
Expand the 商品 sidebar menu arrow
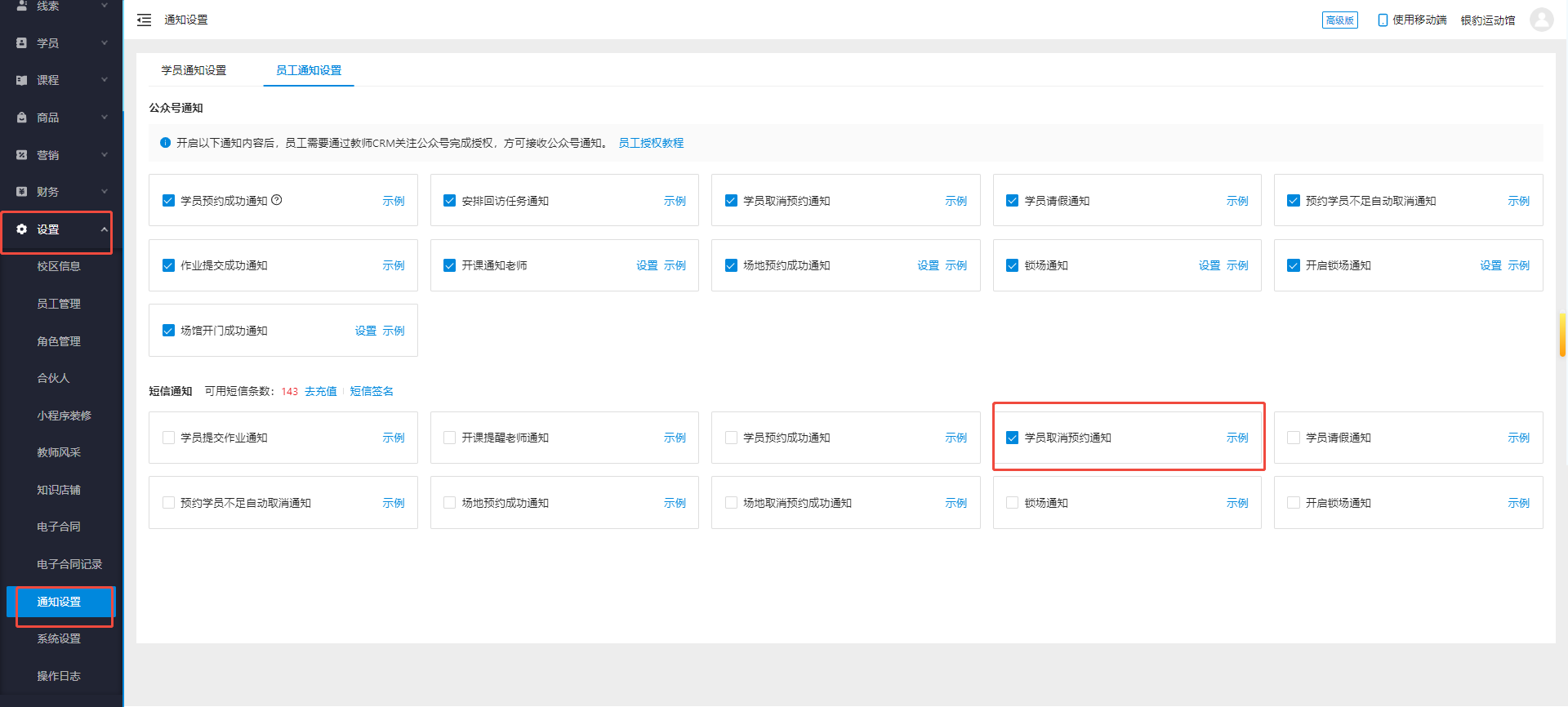(x=105, y=118)
